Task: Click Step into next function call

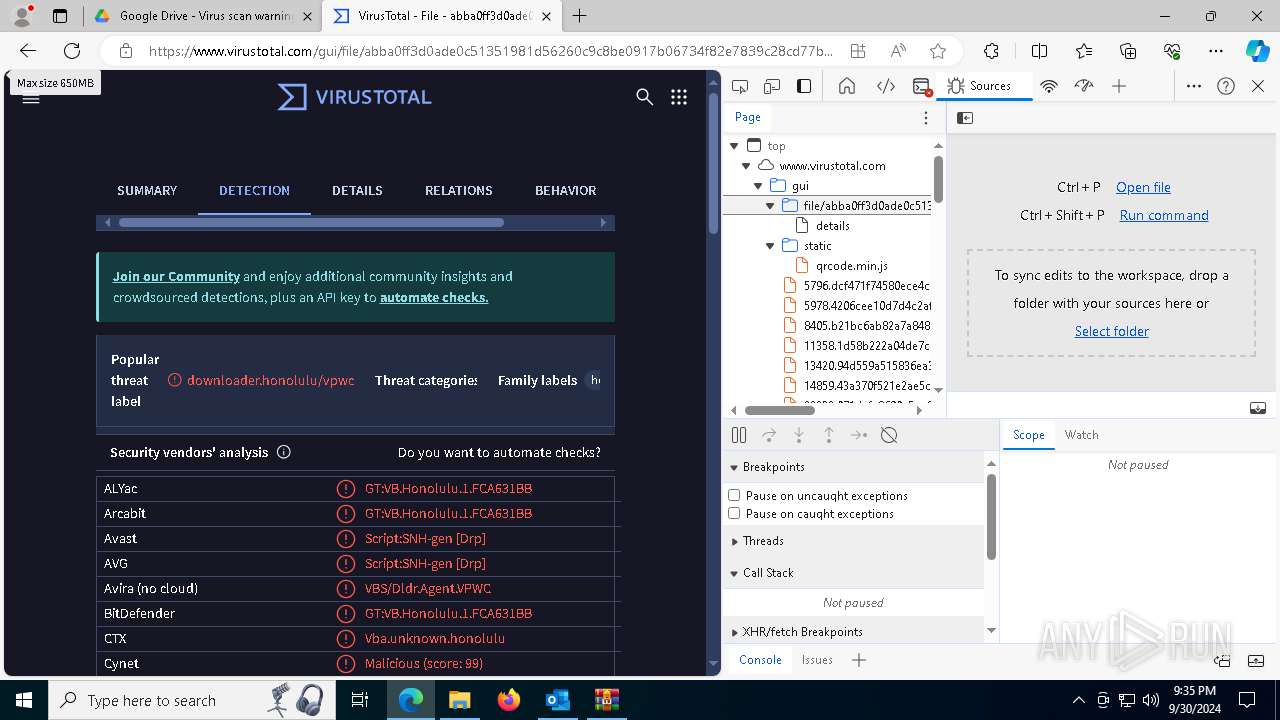Action: (799, 435)
